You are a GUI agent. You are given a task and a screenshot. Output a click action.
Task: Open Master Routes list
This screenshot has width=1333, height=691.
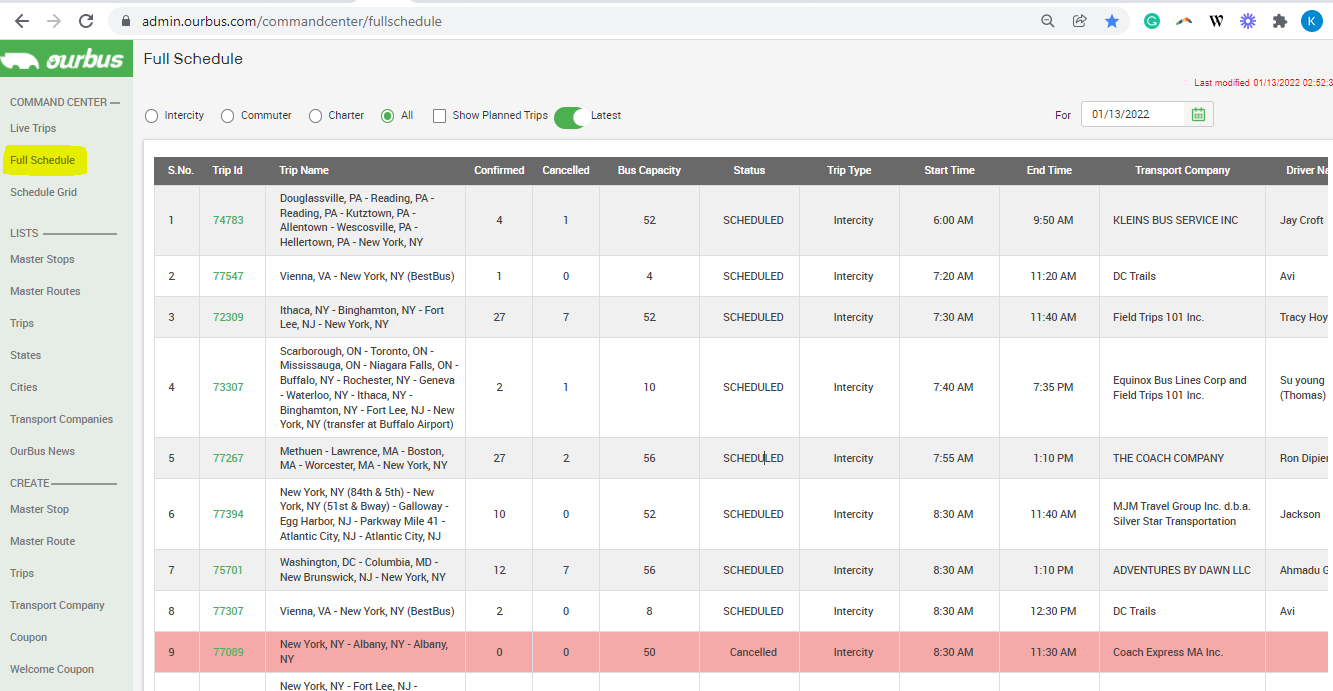pyautogui.click(x=45, y=291)
